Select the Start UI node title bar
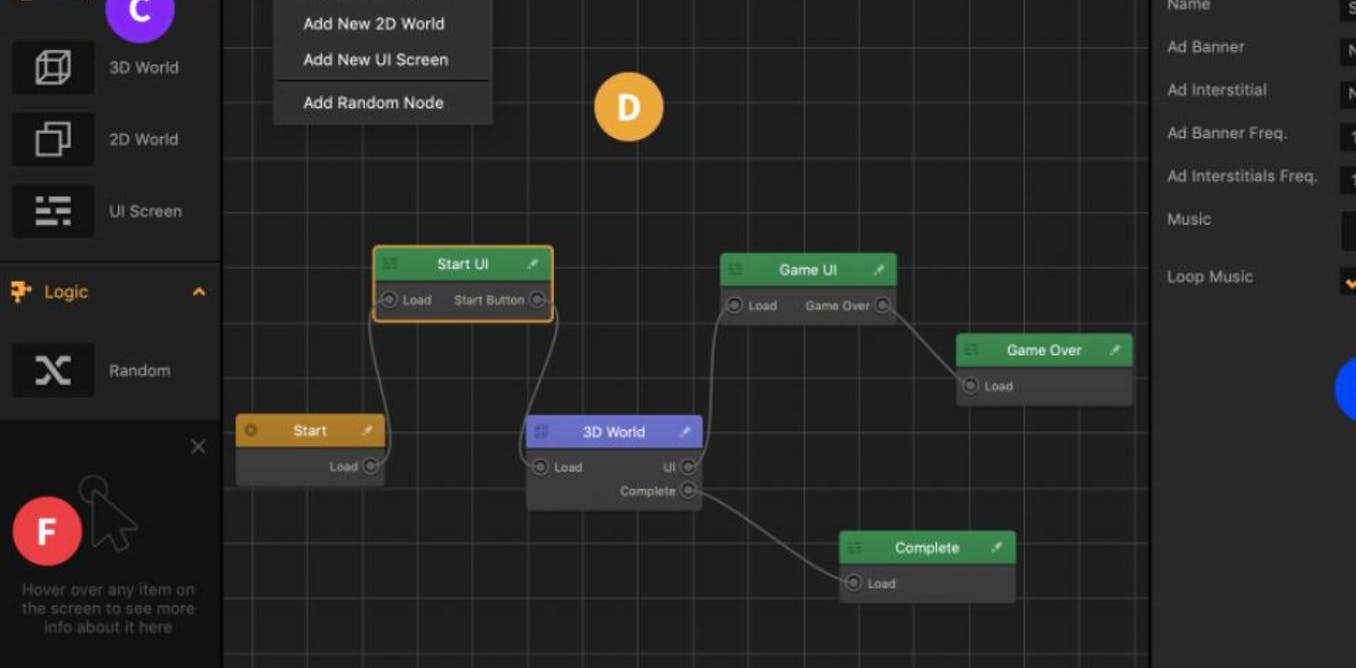1356x668 pixels. (463, 264)
